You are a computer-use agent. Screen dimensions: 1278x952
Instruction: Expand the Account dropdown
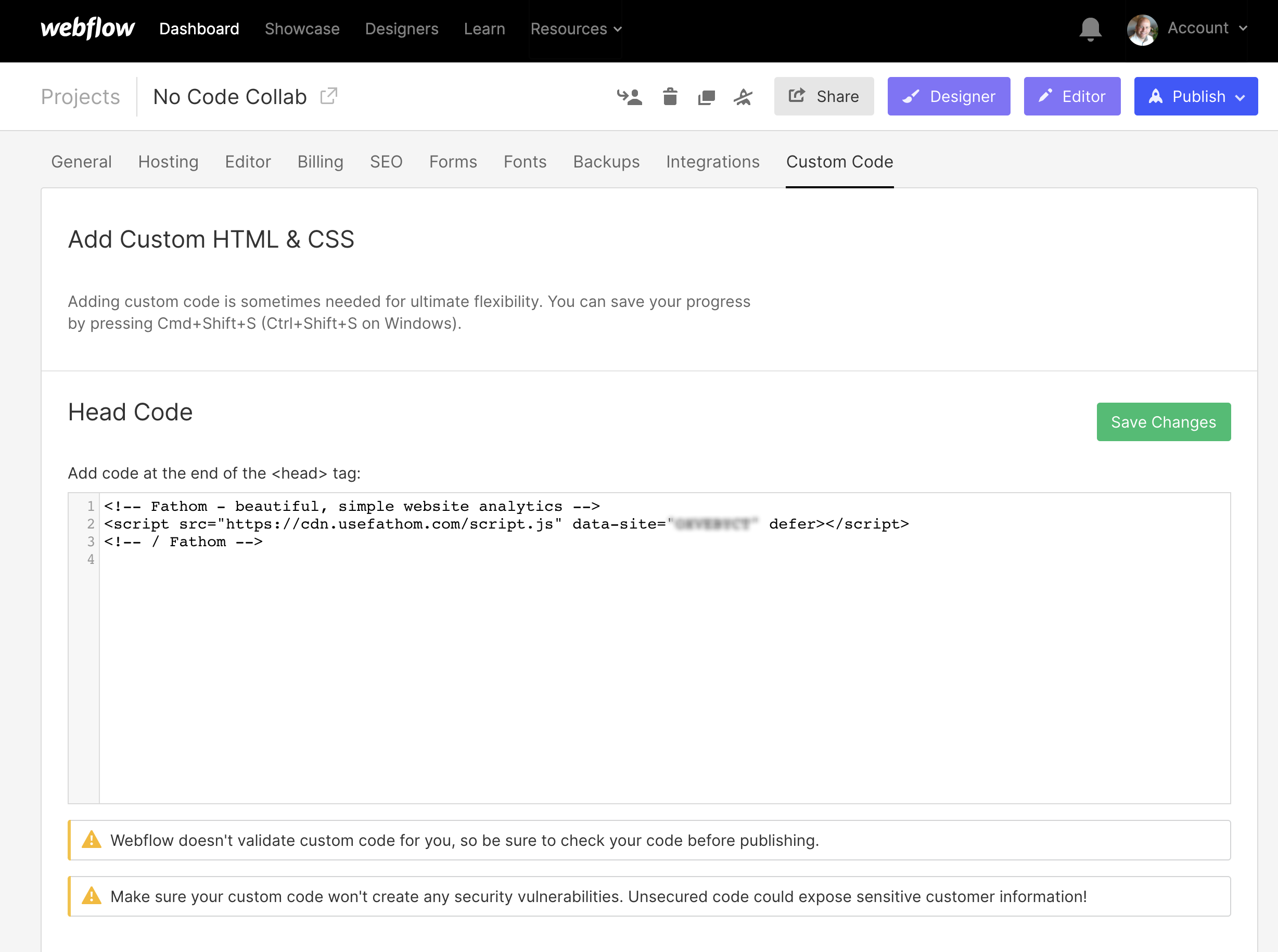pos(1207,28)
